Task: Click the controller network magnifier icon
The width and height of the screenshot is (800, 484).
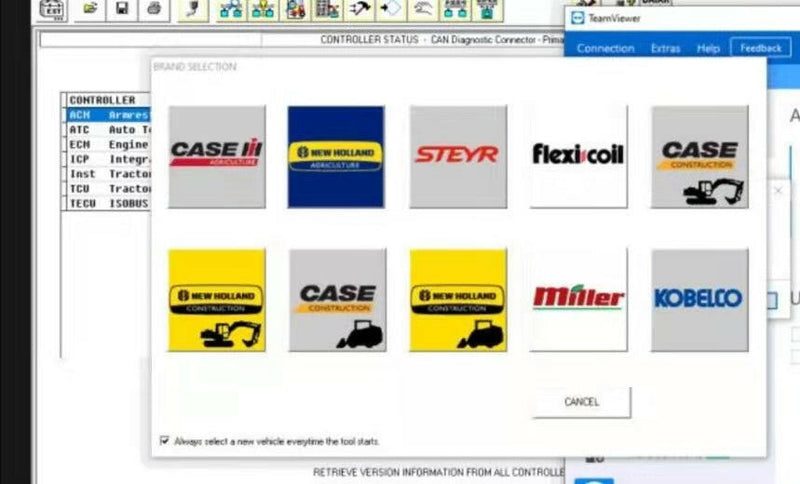Action: coord(231,9)
